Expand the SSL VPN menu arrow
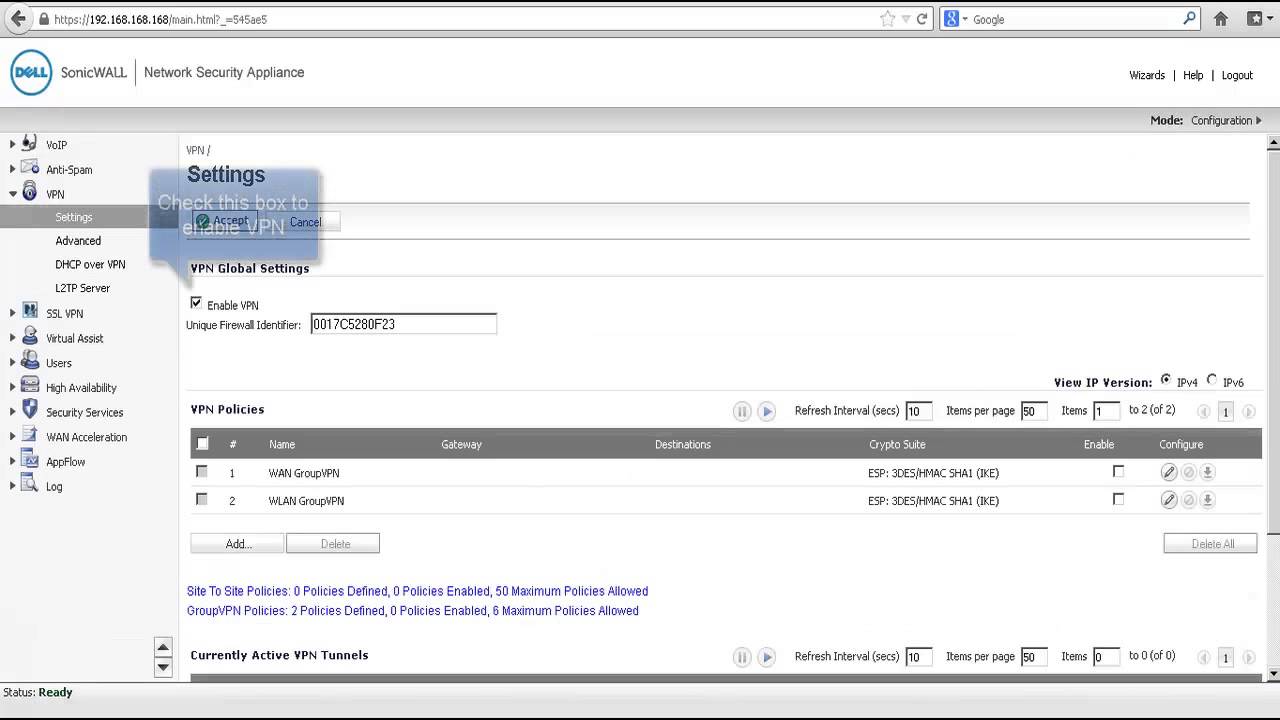Viewport: 1280px width, 720px height. pos(13,314)
